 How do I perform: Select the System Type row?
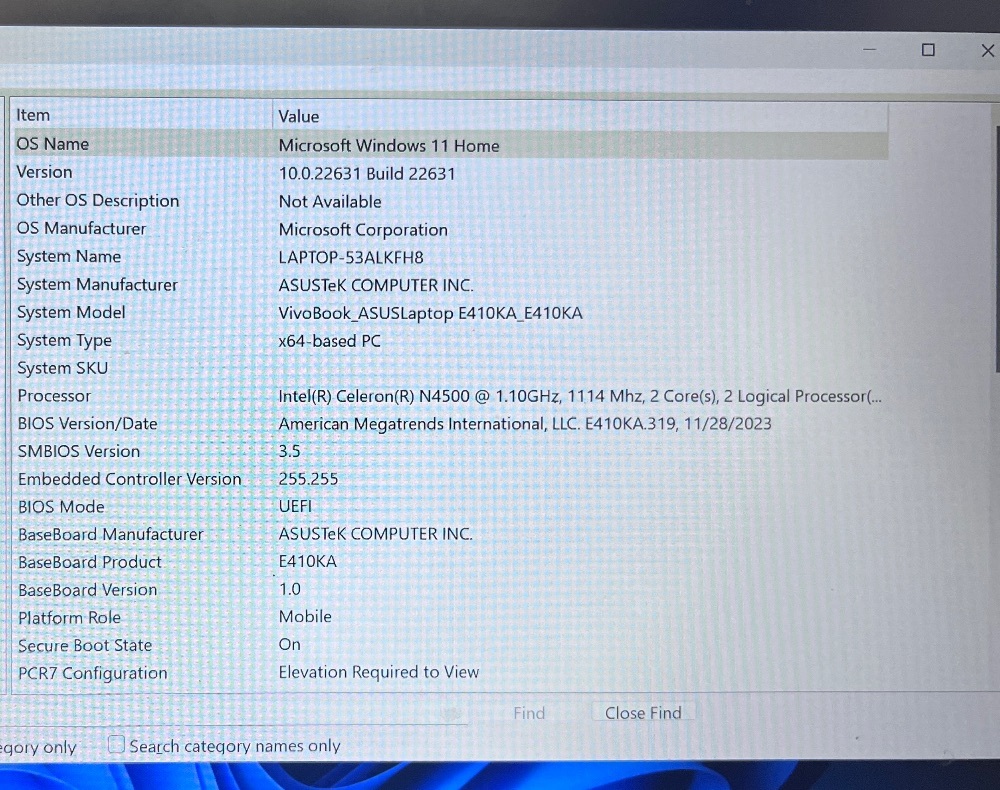point(450,340)
